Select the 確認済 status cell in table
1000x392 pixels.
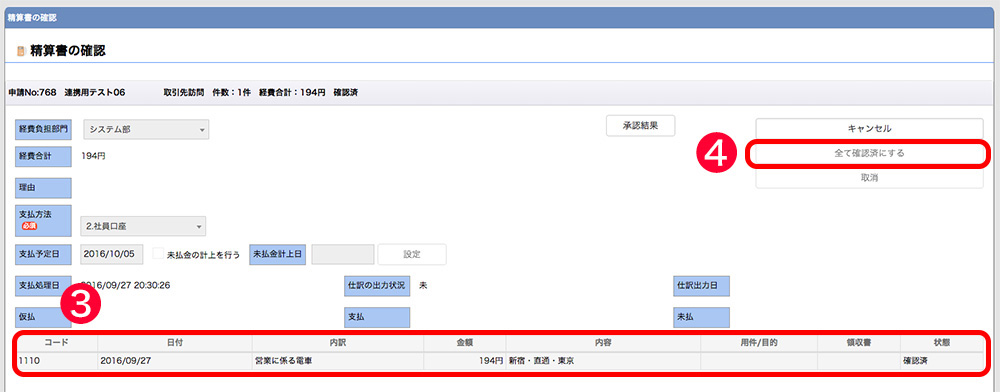tap(941, 361)
